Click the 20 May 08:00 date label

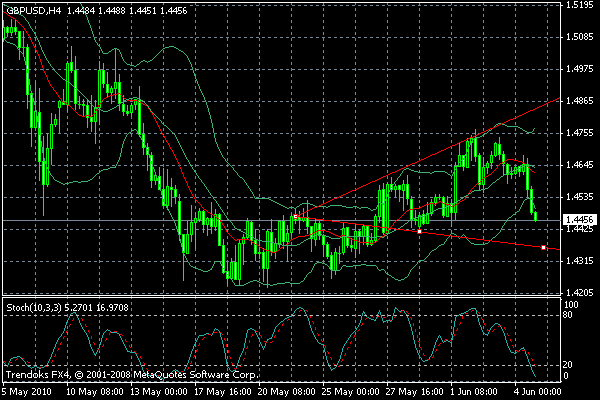coord(287,392)
